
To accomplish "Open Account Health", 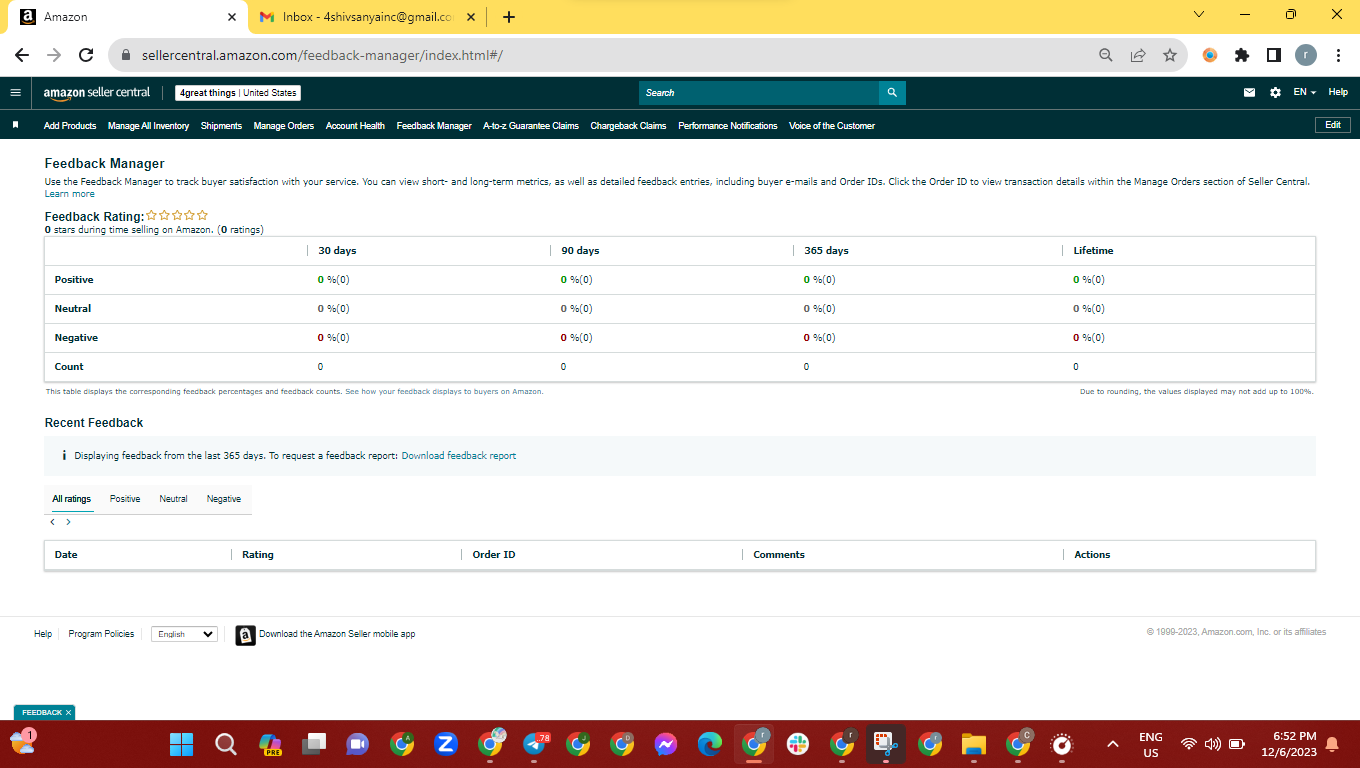I will tap(355, 126).
